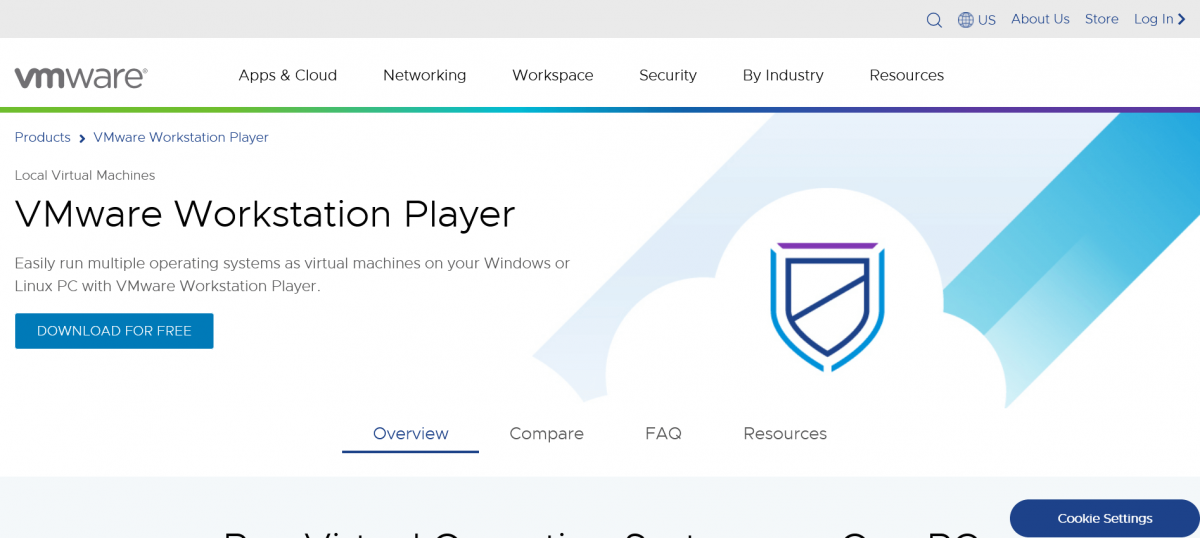Click the breadcrumb chevron separator
The width and height of the screenshot is (1200, 538).
(82, 139)
